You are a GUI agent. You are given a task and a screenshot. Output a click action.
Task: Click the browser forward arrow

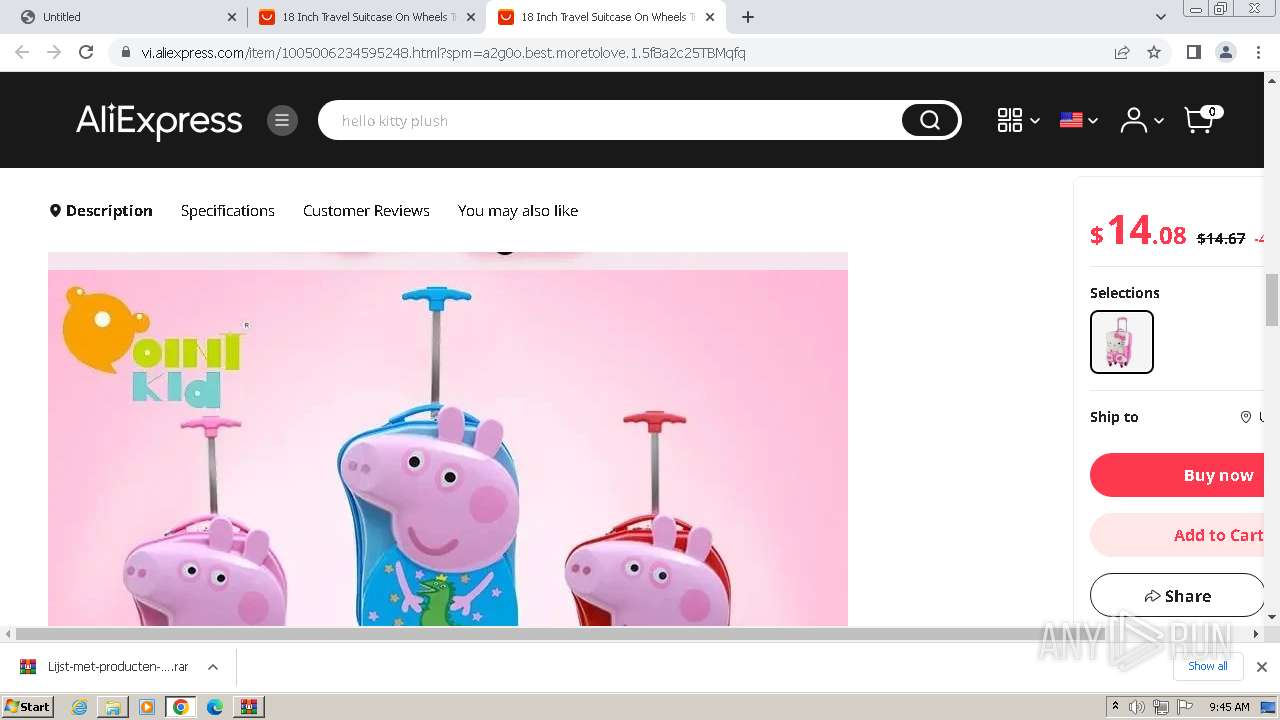click(x=54, y=52)
